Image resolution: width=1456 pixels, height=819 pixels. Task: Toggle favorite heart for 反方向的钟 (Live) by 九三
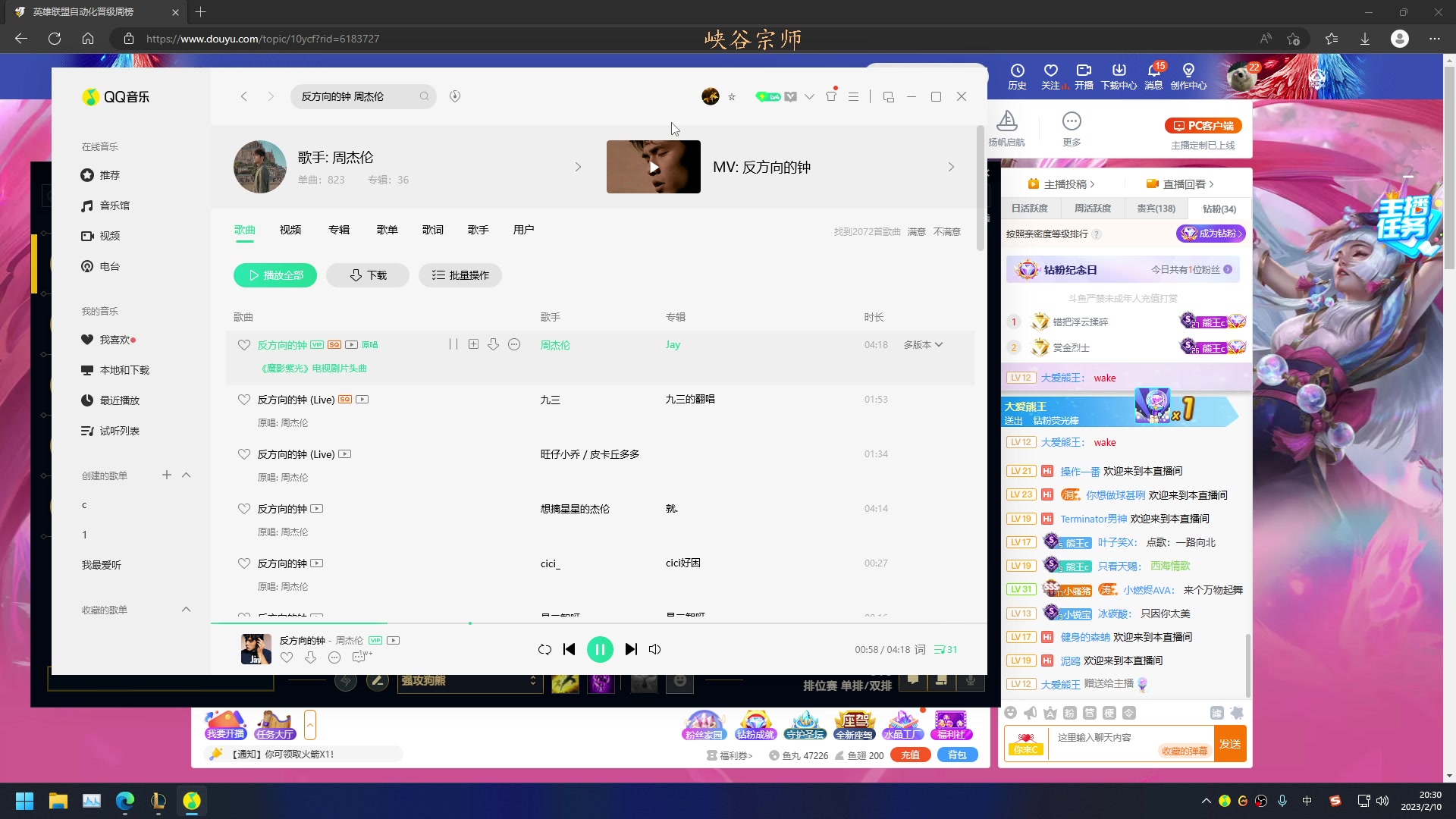click(x=244, y=399)
